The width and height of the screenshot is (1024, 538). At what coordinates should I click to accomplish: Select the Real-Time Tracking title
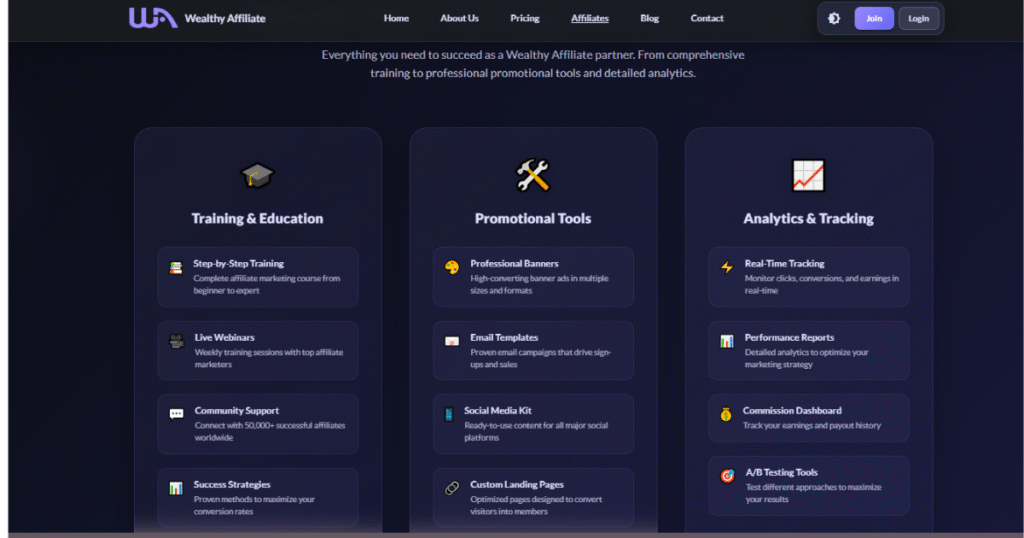click(784, 264)
